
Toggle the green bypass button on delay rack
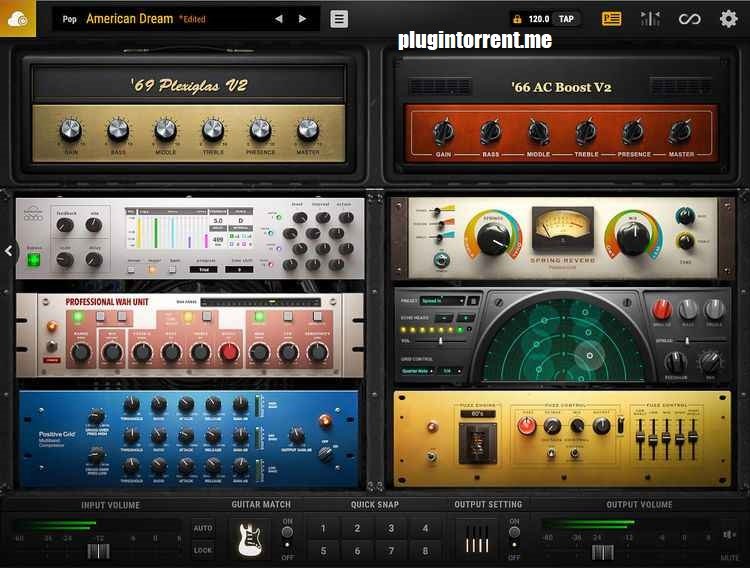point(33,260)
